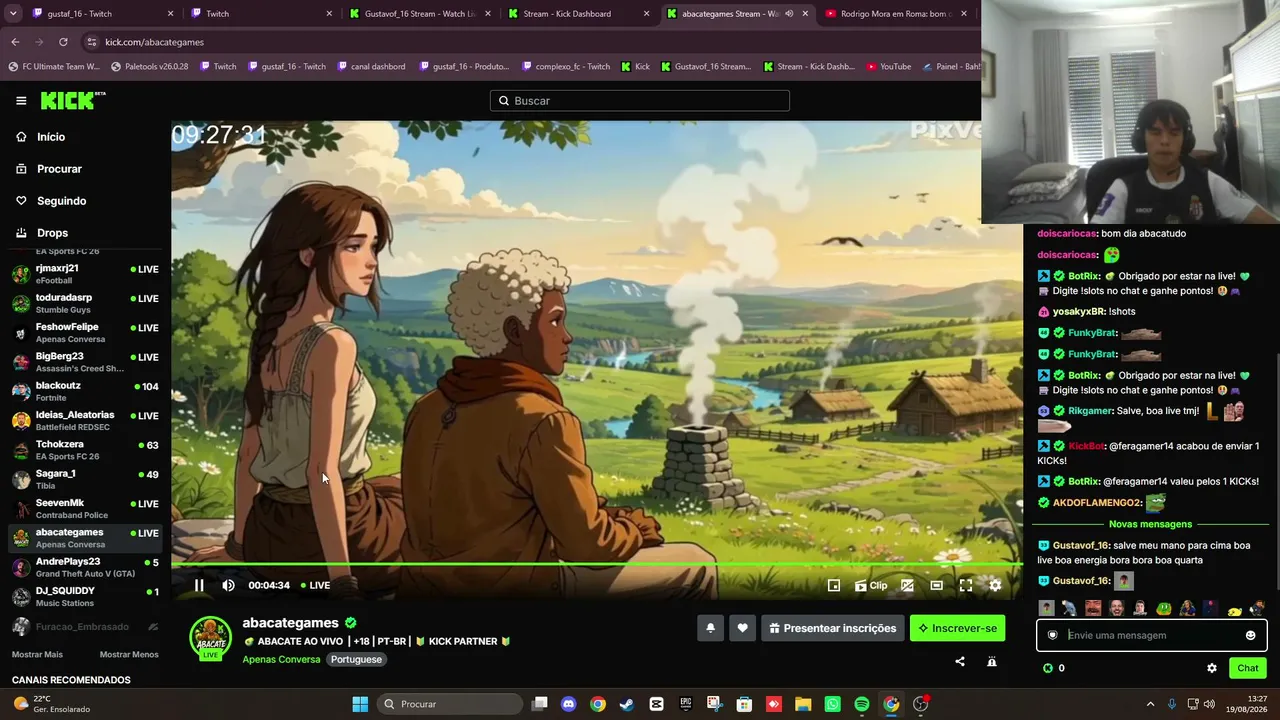Open chat settings gear
This screenshot has height=720, width=1280.
pos(1212,668)
